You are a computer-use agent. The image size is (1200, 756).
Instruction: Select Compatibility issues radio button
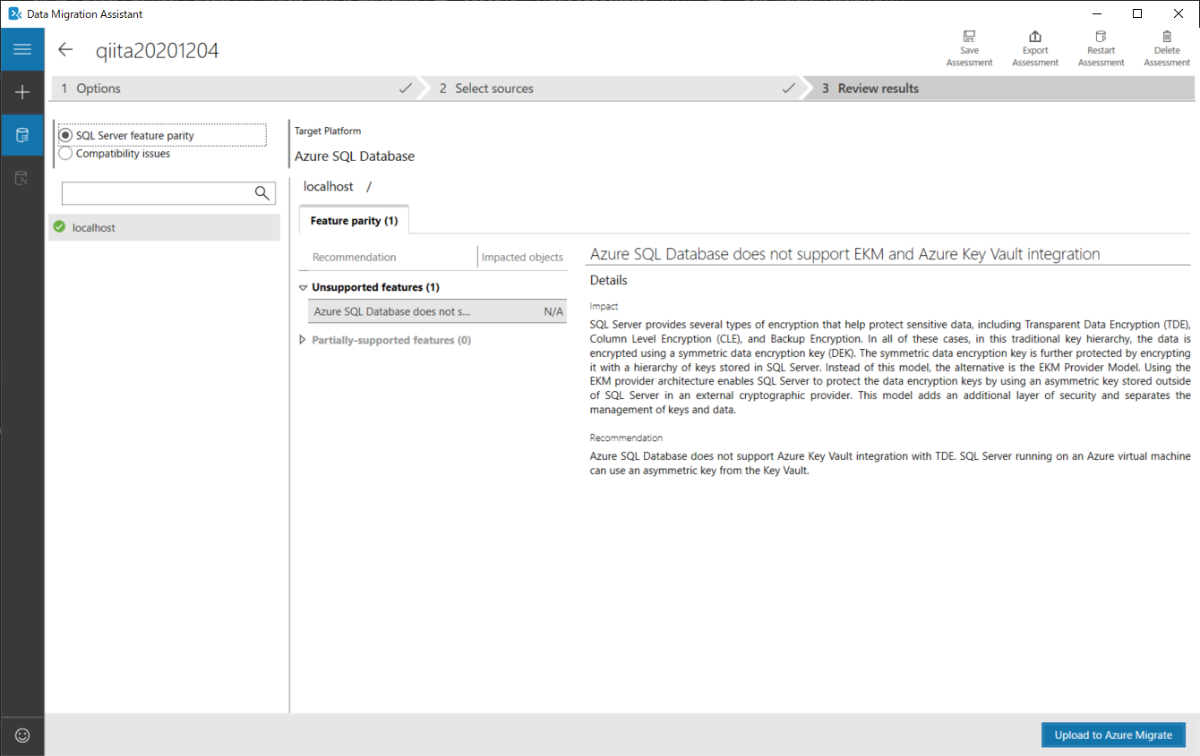pyautogui.click(x=66, y=154)
